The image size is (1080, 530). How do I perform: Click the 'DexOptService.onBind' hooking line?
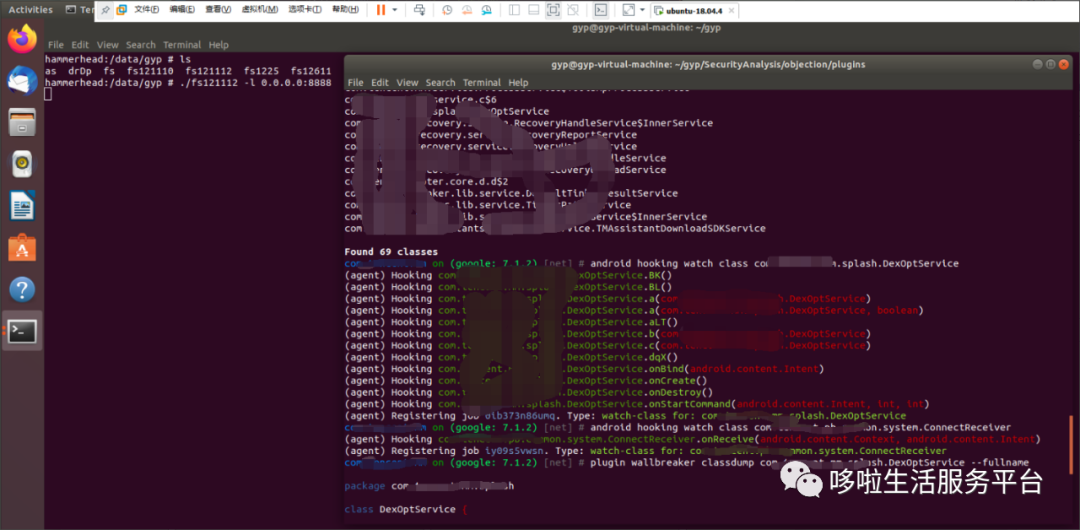[583, 369]
